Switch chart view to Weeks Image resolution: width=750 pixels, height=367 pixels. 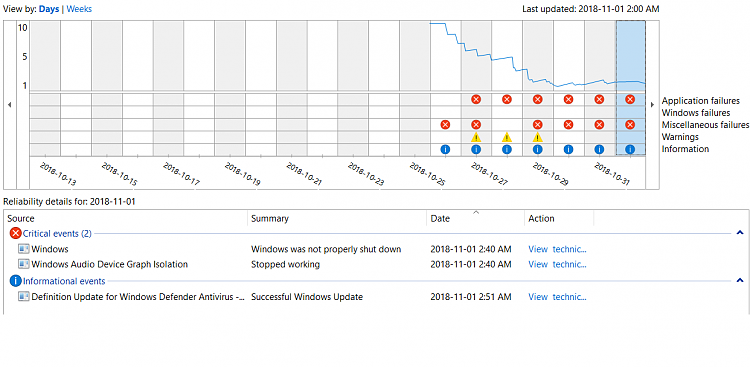pyautogui.click(x=79, y=9)
